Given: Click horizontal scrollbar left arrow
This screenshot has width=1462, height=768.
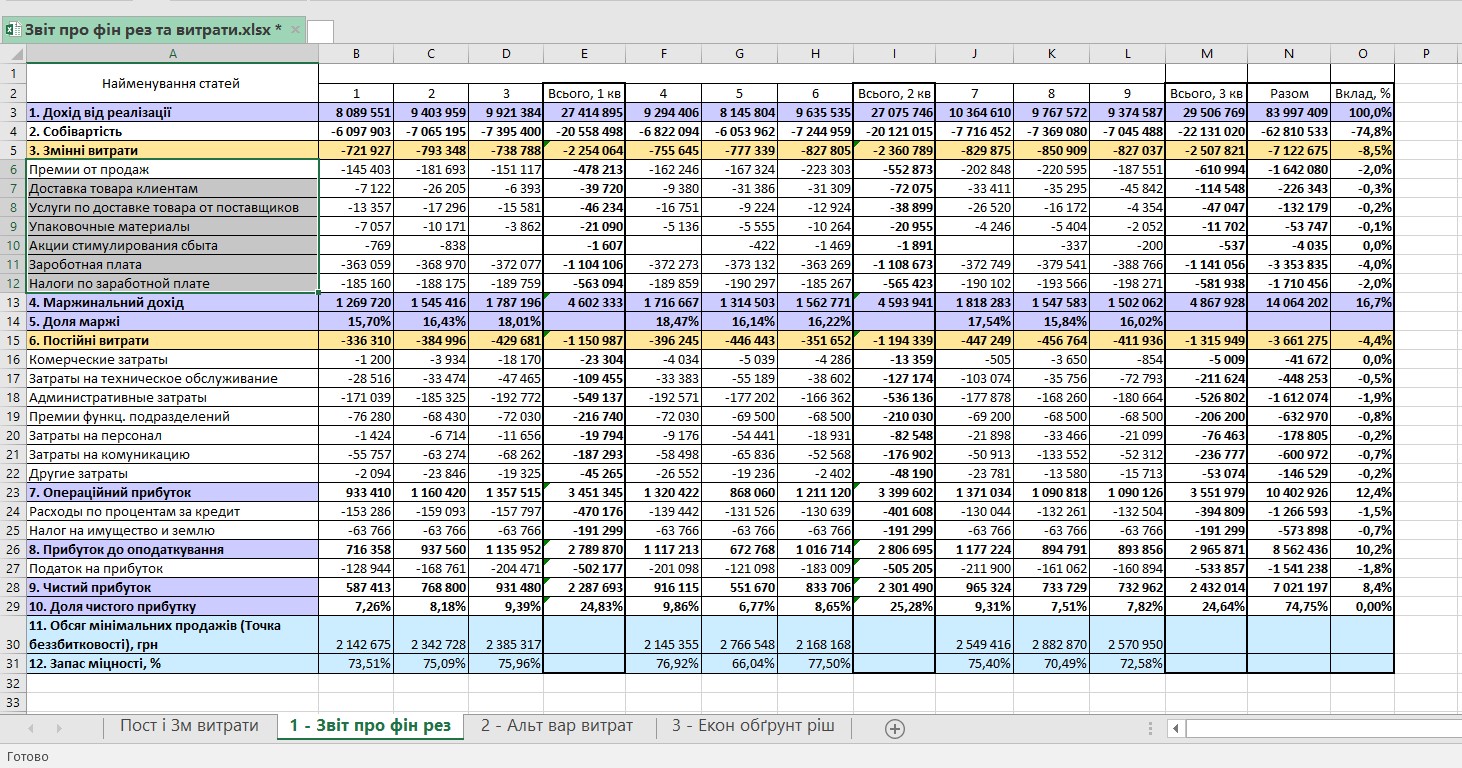Looking at the screenshot, I should tap(1177, 728).
